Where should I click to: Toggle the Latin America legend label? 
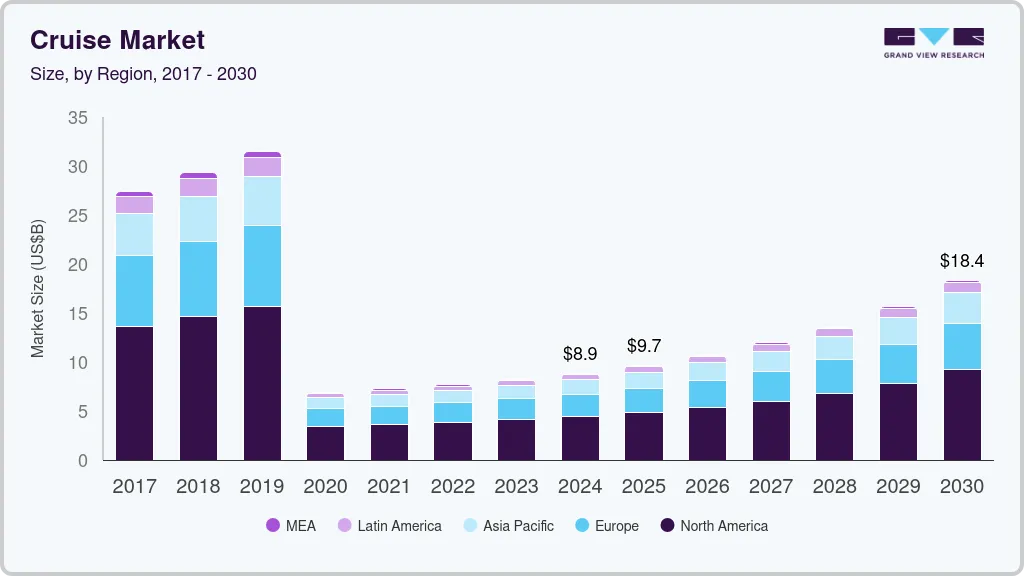click(x=399, y=525)
